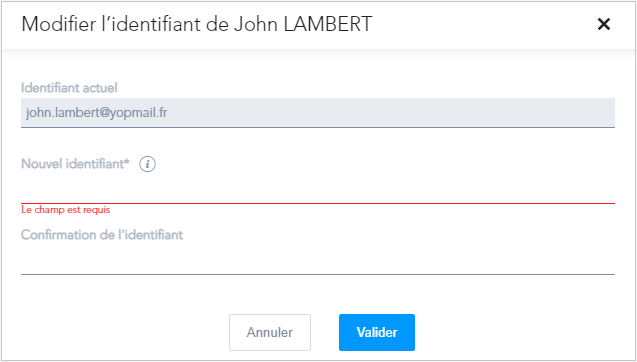
Task: Click the Identifiant actuel disabled field
Action: (x=318, y=113)
